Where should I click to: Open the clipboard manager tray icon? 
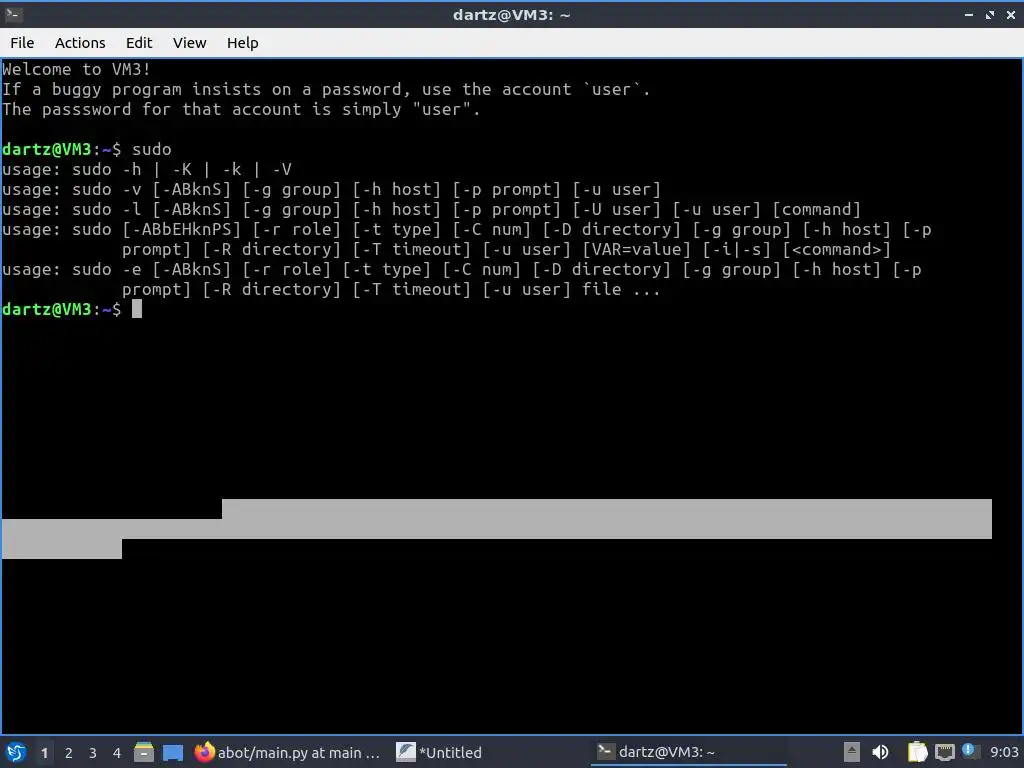click(x=918, y=752)
